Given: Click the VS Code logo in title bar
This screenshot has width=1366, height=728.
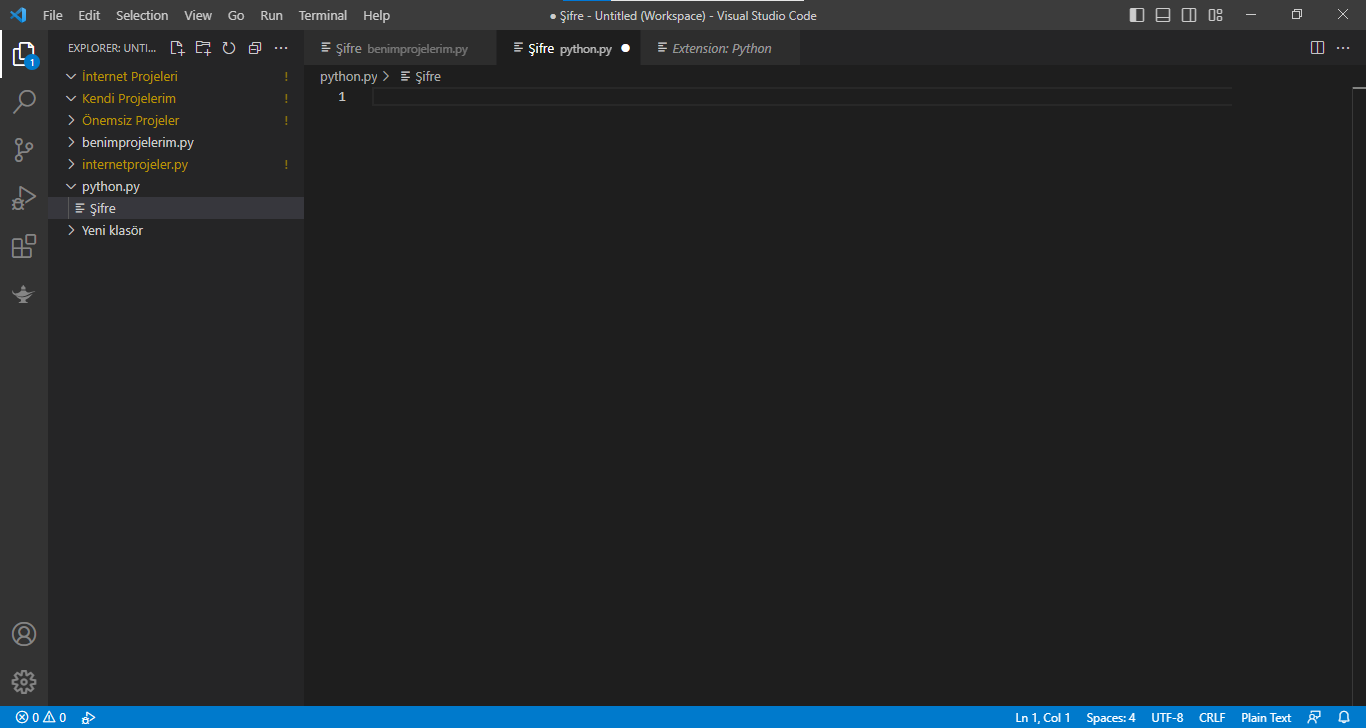Looking at the screenshot, I should point(18,15).
